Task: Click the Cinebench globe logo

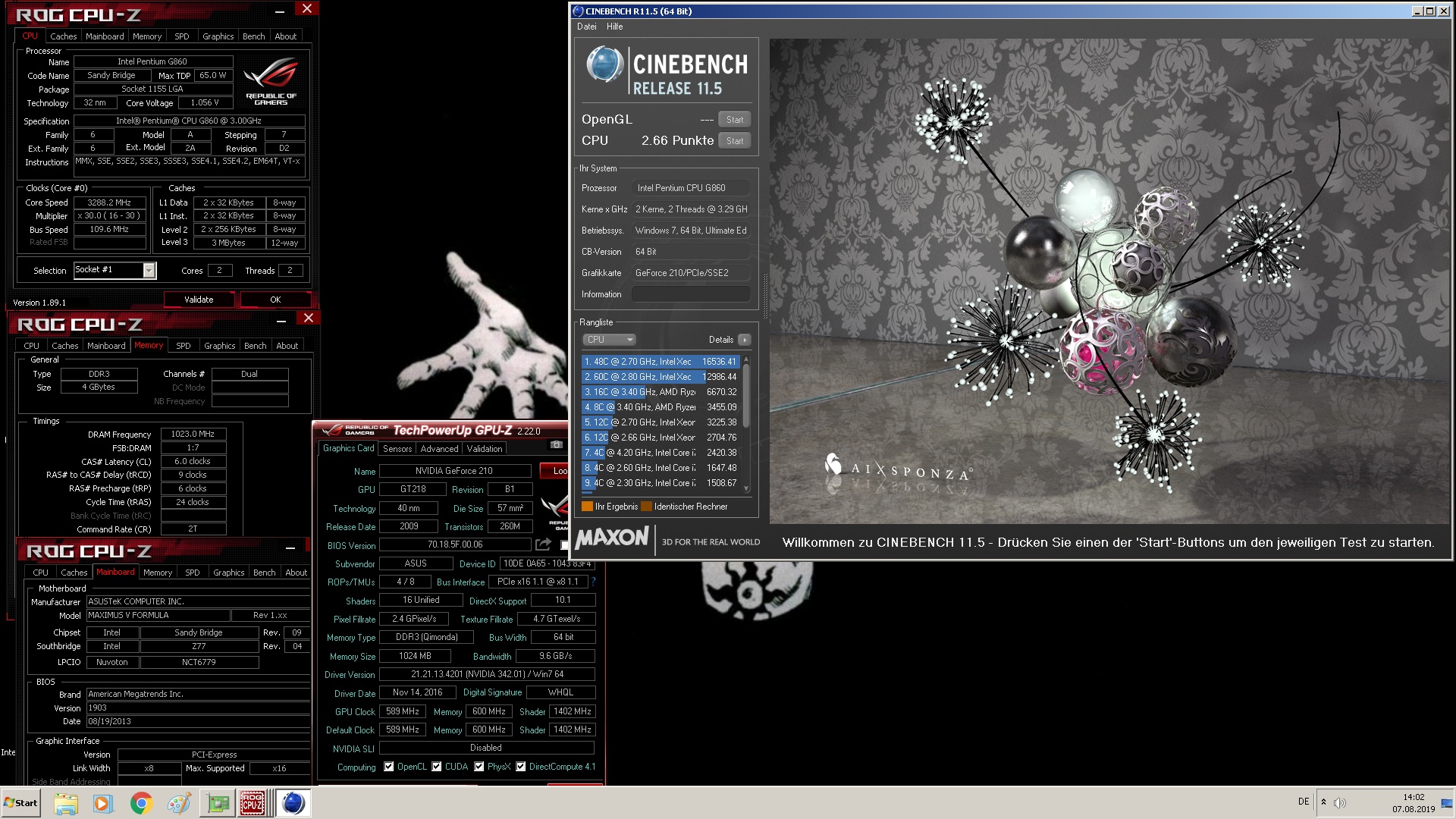Action: [604, 65]
